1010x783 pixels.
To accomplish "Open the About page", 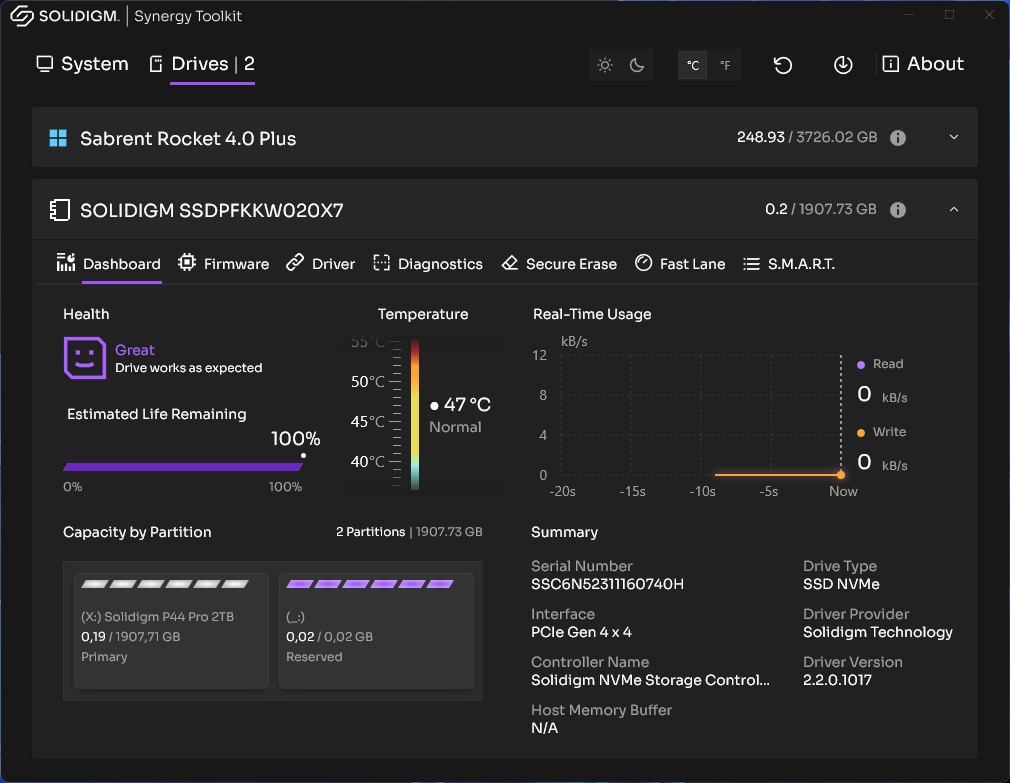I will [x=923, y=64].
